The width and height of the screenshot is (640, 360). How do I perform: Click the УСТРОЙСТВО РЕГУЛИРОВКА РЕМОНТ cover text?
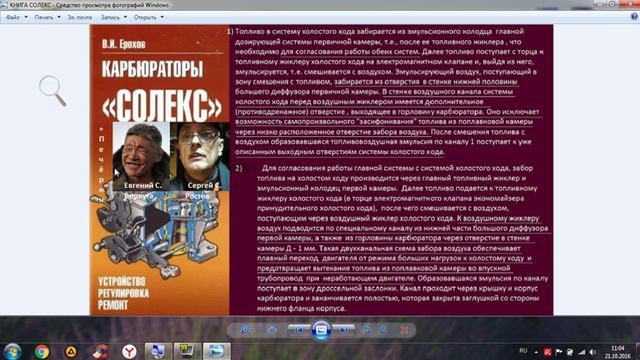click(124, 293)
